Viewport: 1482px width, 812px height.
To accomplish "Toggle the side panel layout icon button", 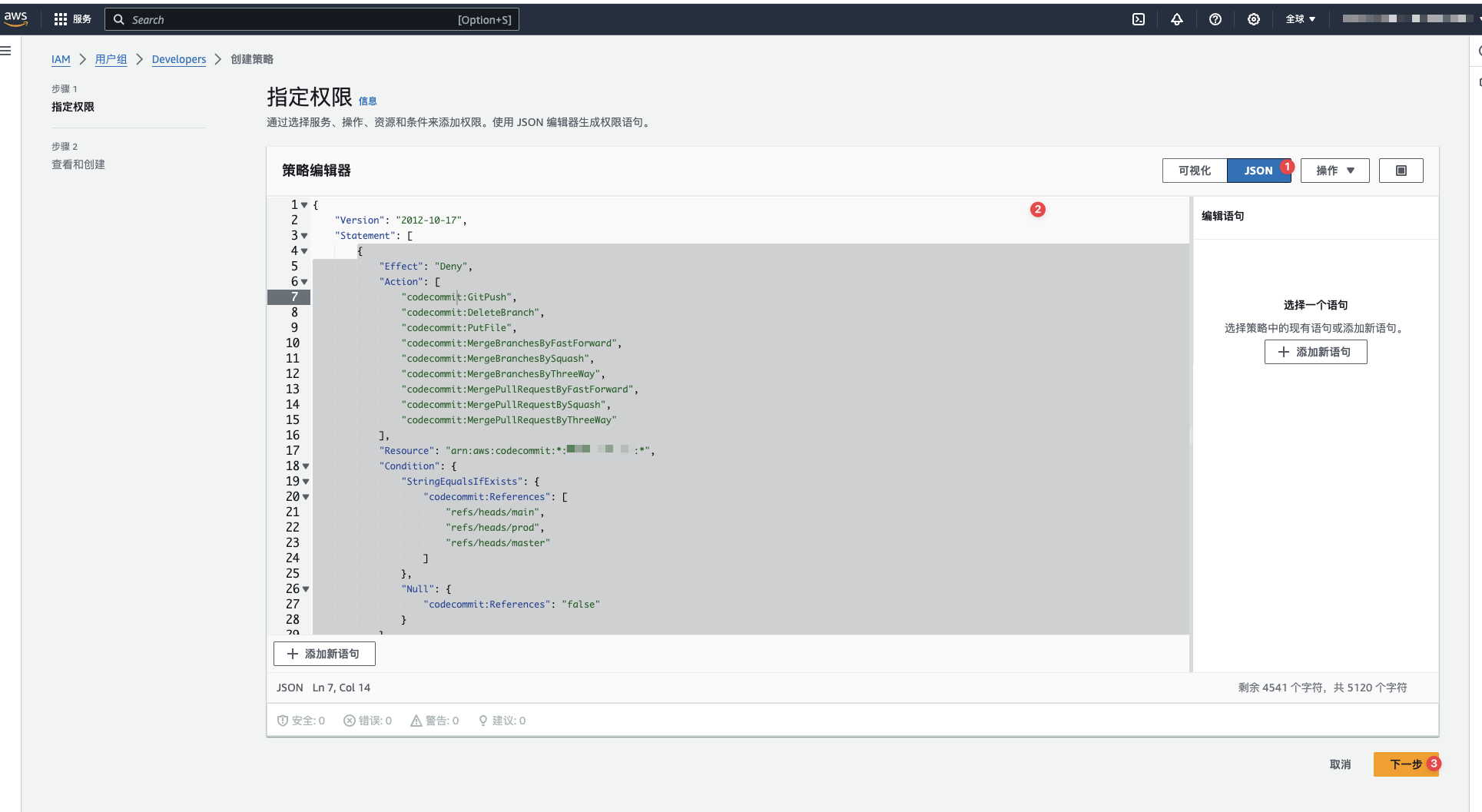I will (x=1401, y=171).
